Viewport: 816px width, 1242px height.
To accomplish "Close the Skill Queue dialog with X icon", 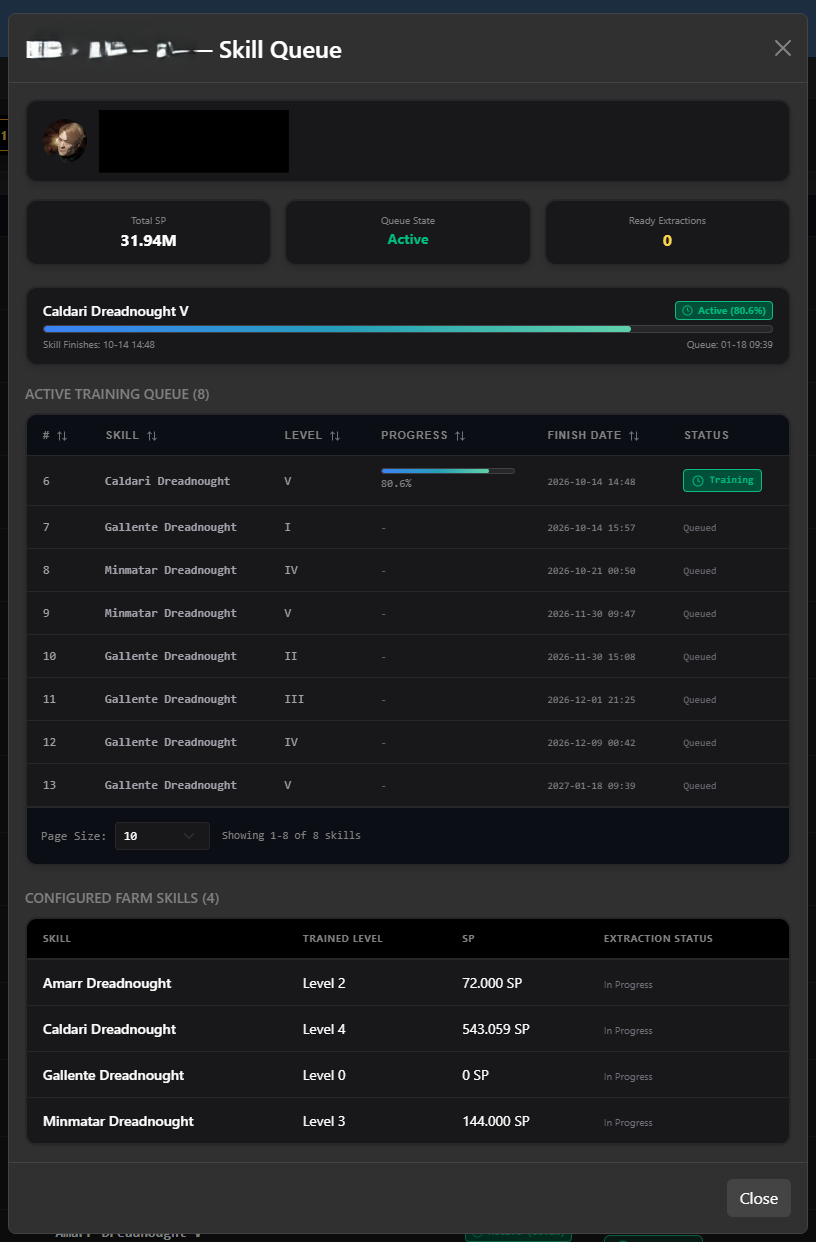I will pos(783,48).
